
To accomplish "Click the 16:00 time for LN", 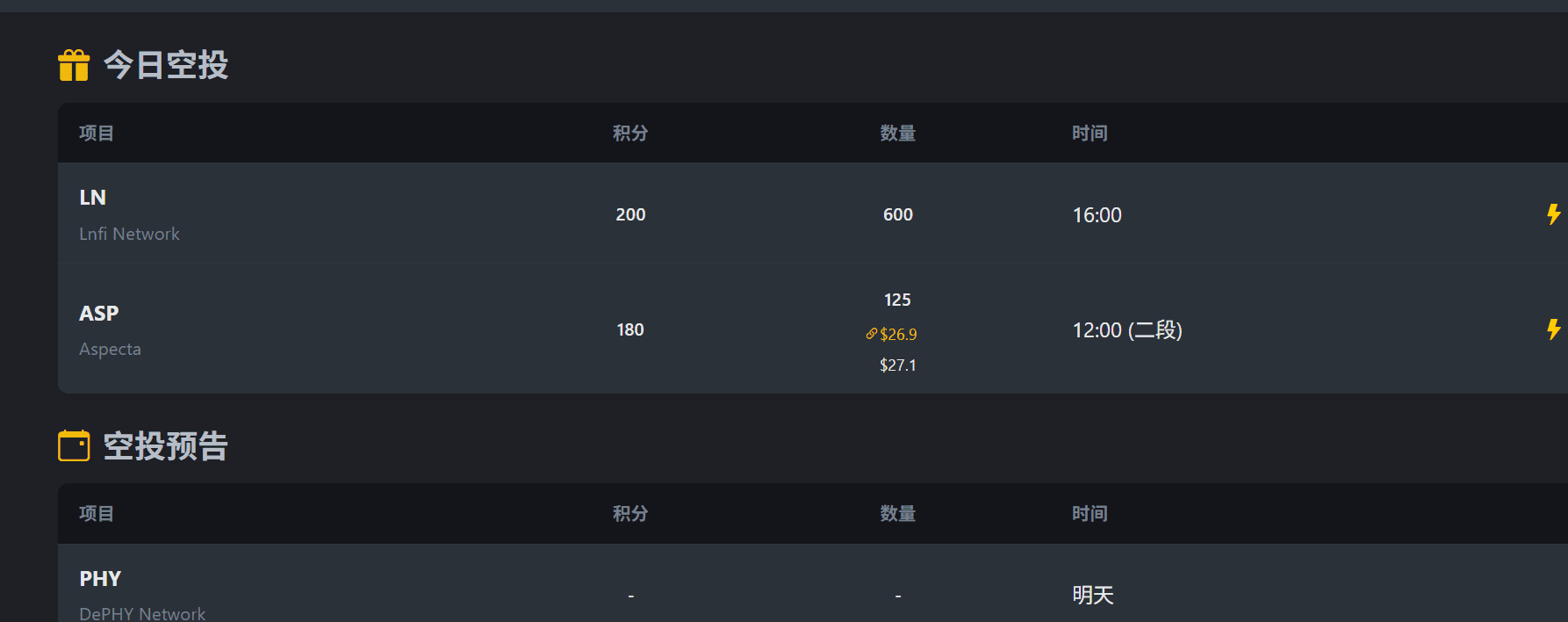I will pos(1097,215).
